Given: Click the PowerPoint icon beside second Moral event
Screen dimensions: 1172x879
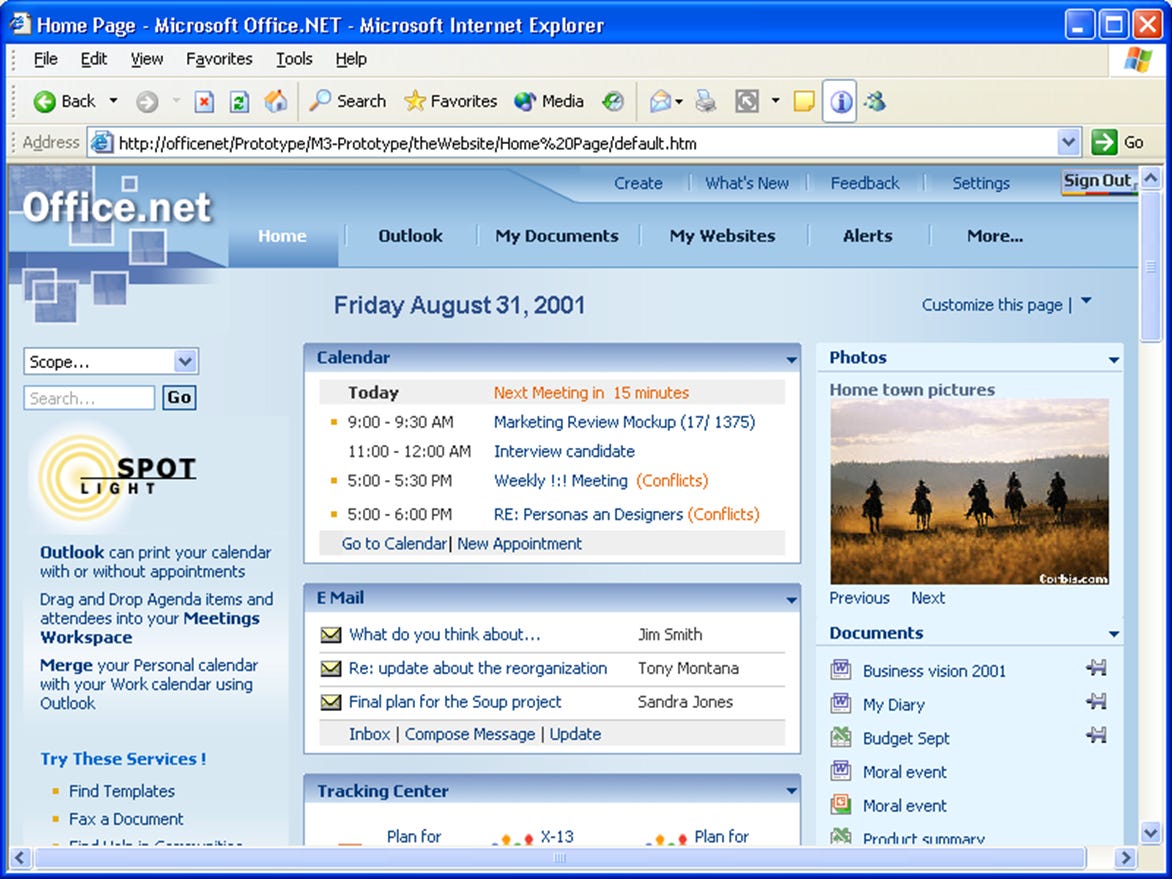Looking at the screenshot, I should pyautogui.click(x=841, y=804).
